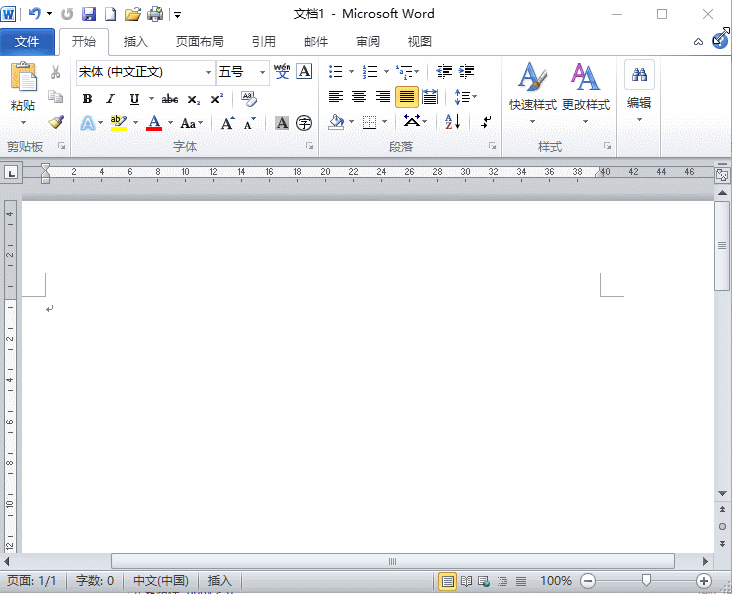Align text left
This screenshot has height=594, width=732.
(x=336, y=97)
